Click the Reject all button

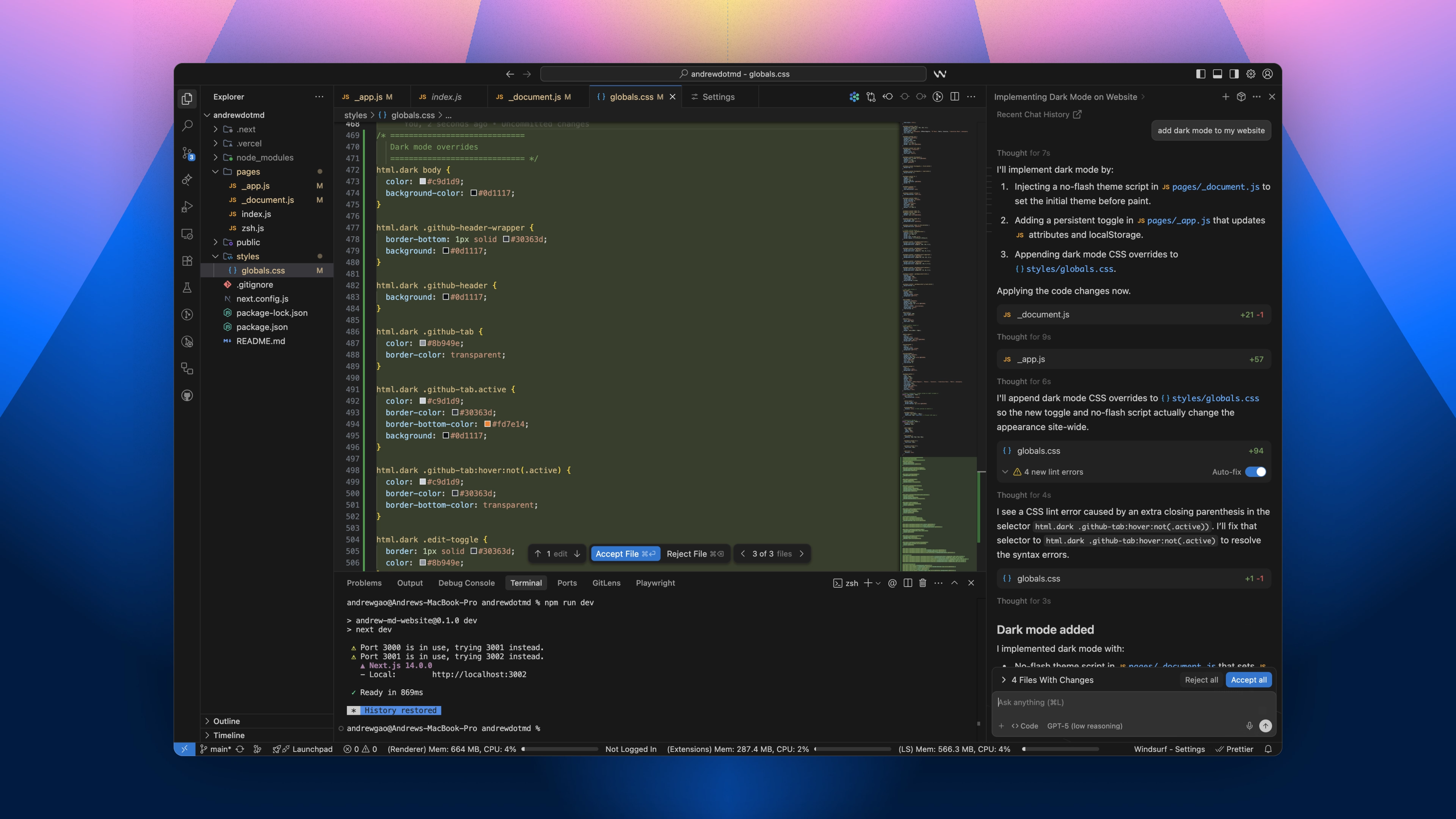tap(1201, 680)
